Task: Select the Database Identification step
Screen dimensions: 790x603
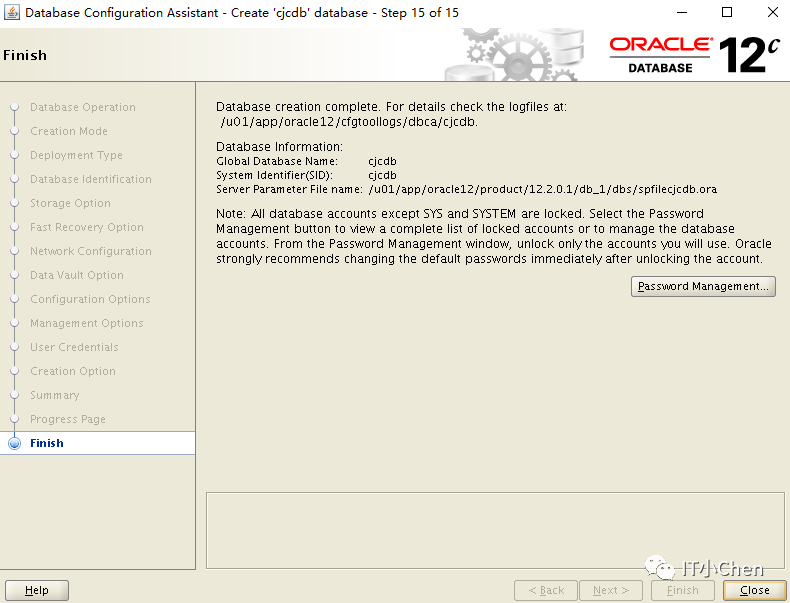Action: [x=91, y=179]
